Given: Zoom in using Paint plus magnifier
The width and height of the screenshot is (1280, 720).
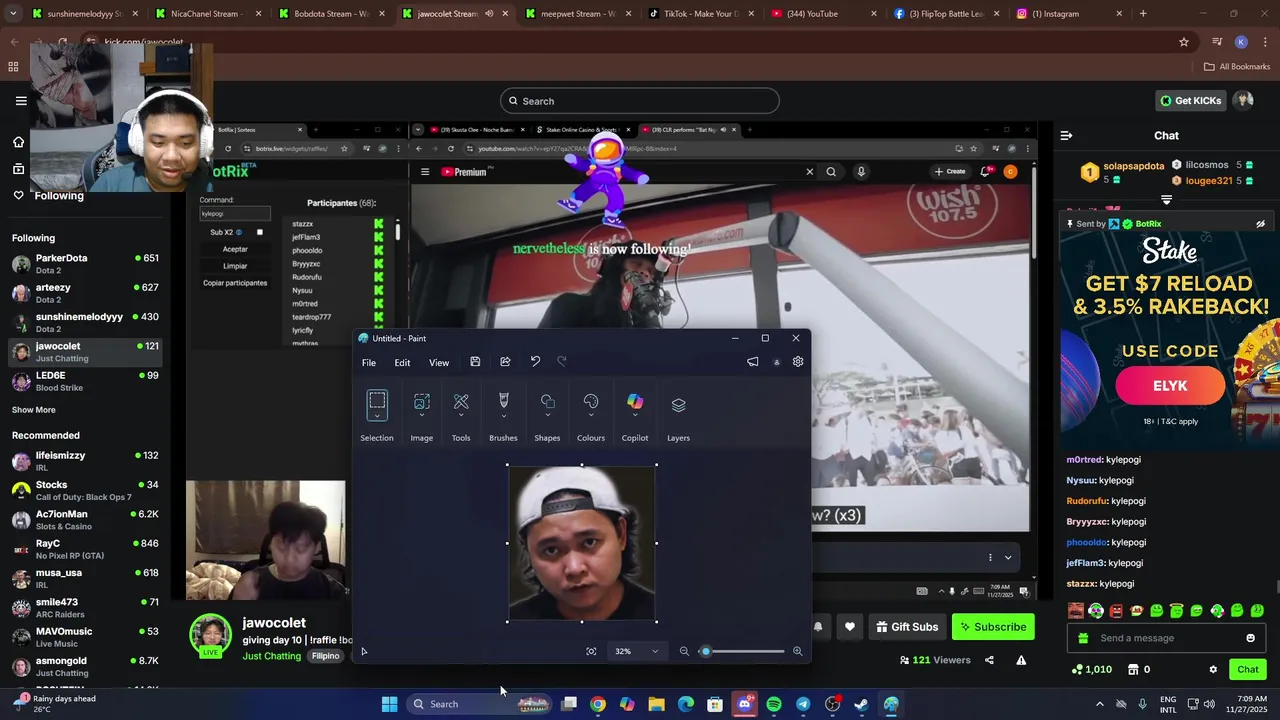Looking at the screenshot, I should tap(797, 651).
